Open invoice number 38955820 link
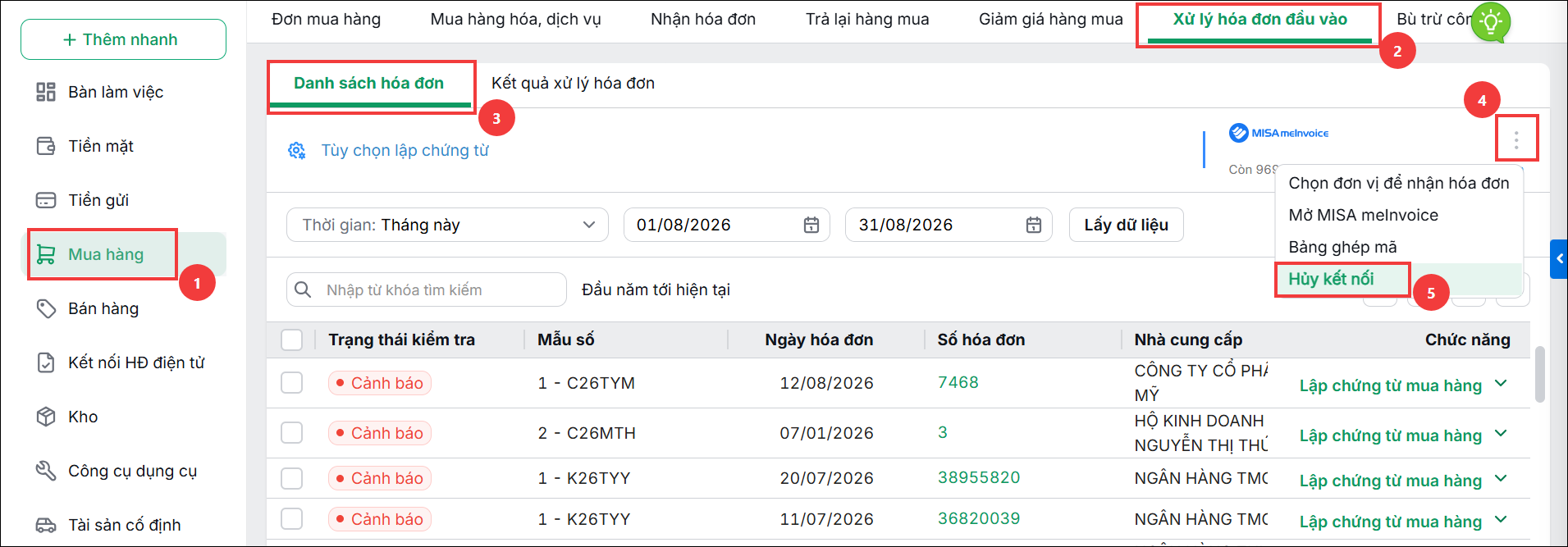 pos(979,477)
